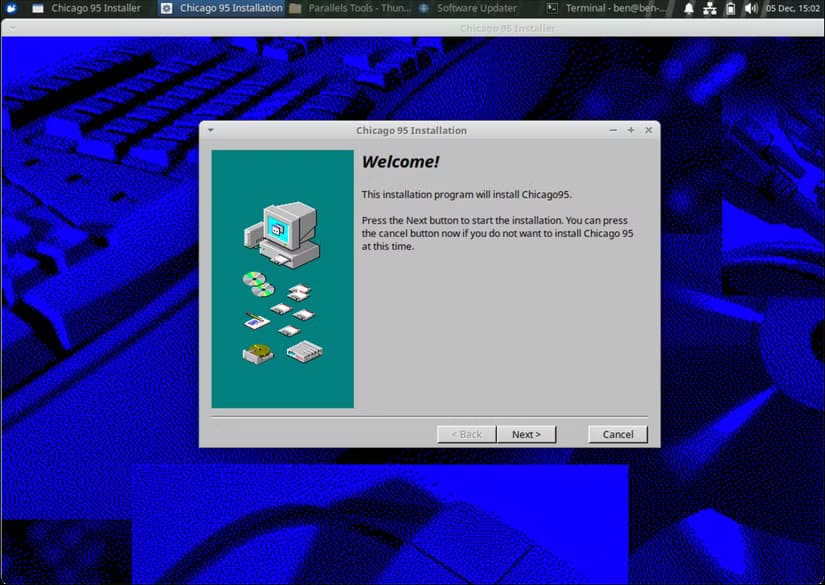Open Software Updater from the taskbar
Screen dimensions: 825x585
coord(468,8)
